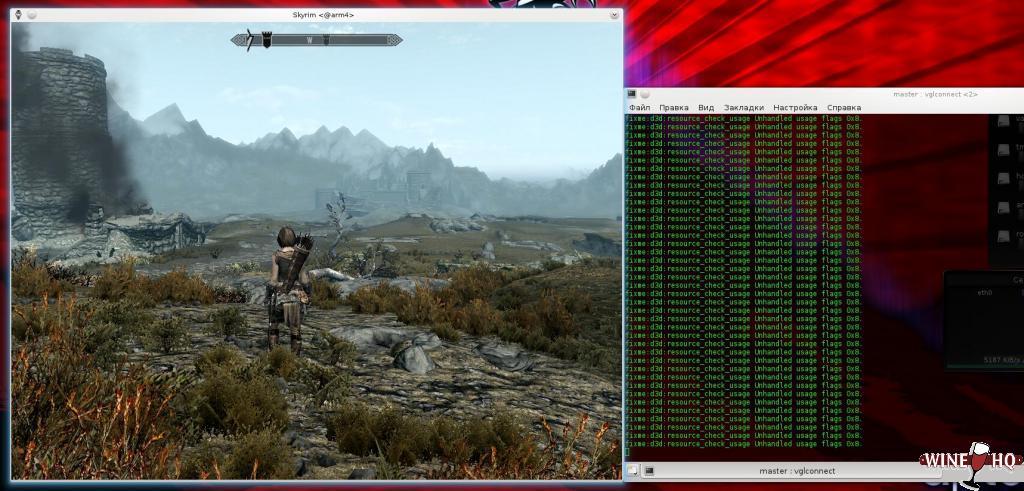Open the Настройка menu in Konsole
The image size is (1024, 491).
[795, 108]
